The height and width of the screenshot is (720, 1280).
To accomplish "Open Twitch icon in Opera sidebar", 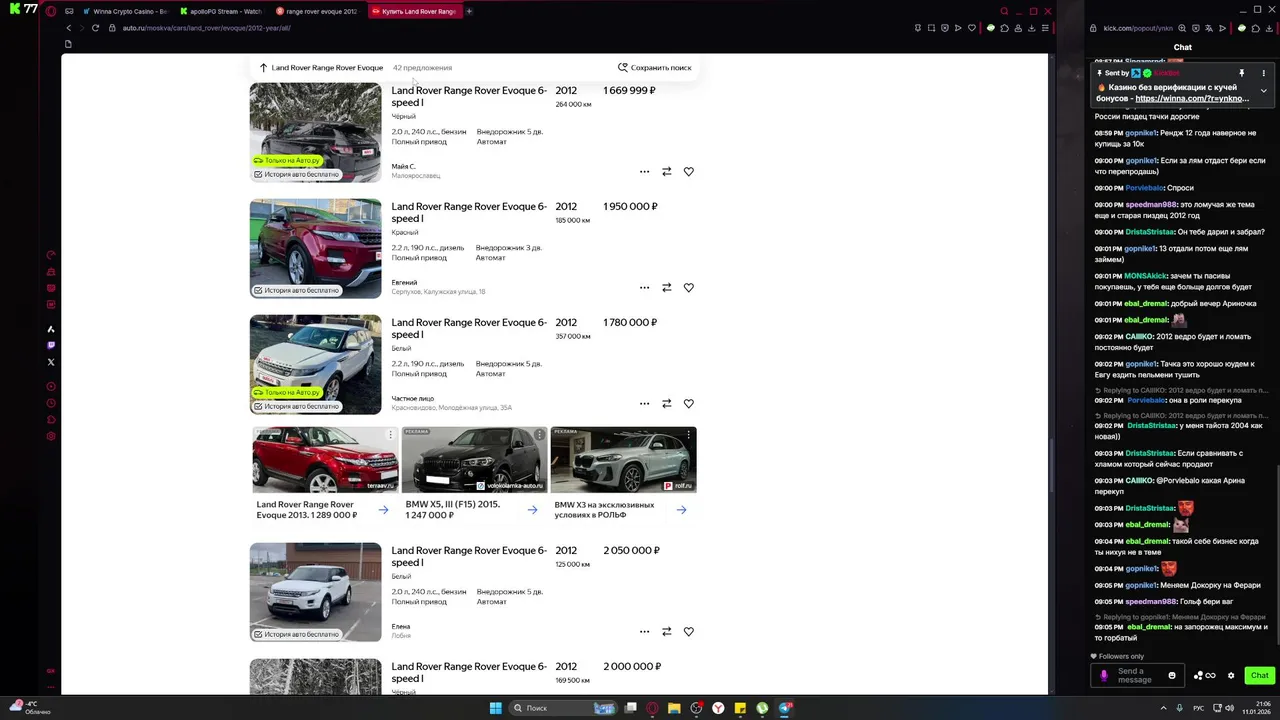I will coord(51,346).
